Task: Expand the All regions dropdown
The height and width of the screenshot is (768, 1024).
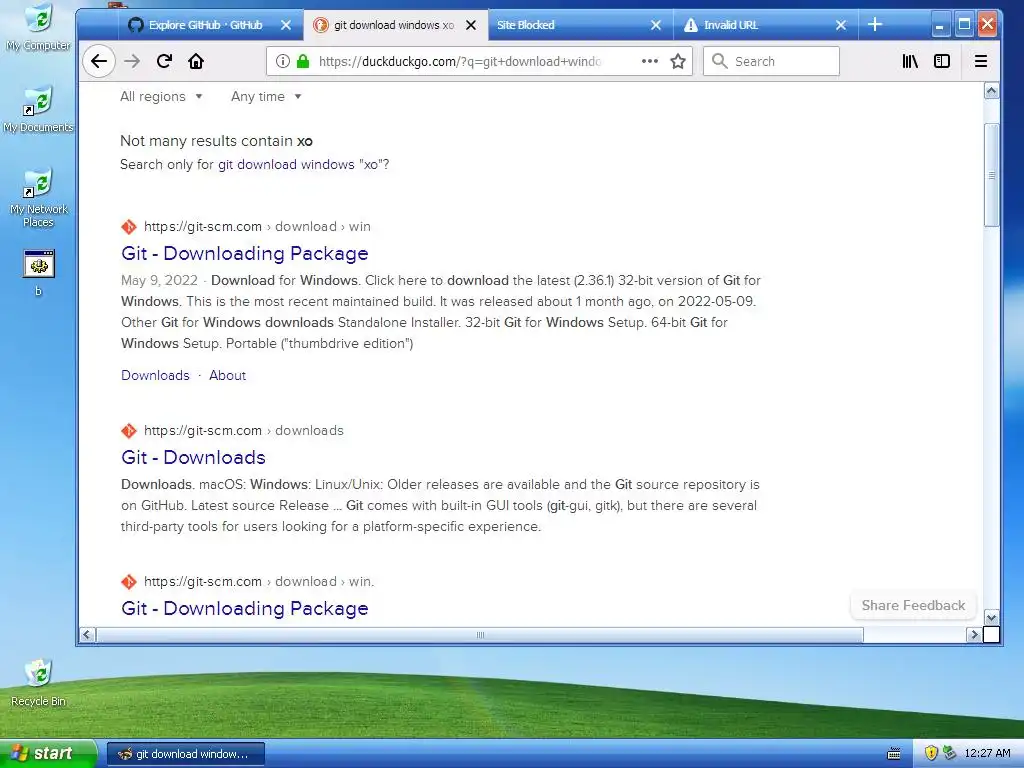Action: point(161,97)
